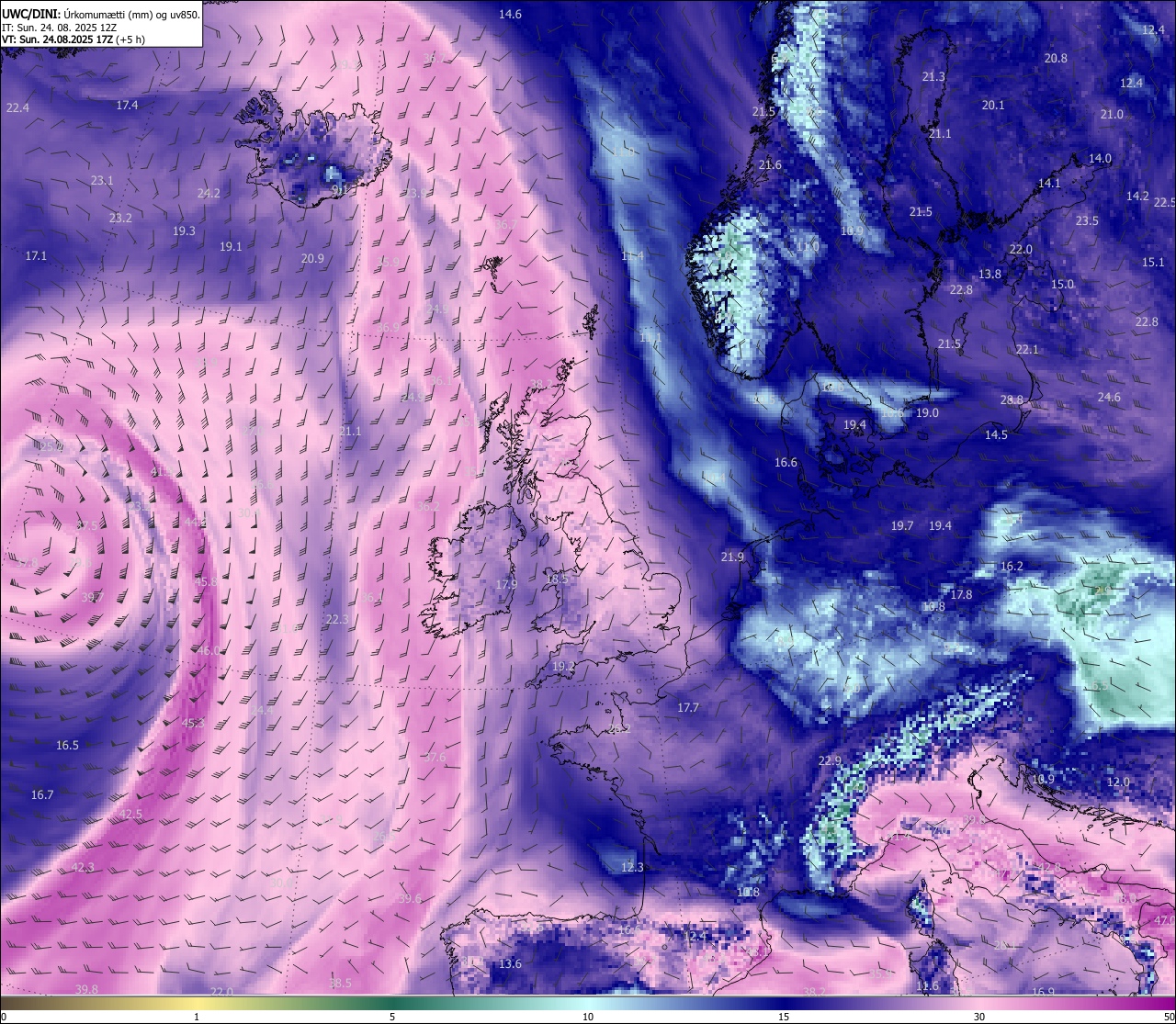This screenshot has height=1024, width=1176.
Task: Click the map value '24.6'
Action: [1109, 398]
